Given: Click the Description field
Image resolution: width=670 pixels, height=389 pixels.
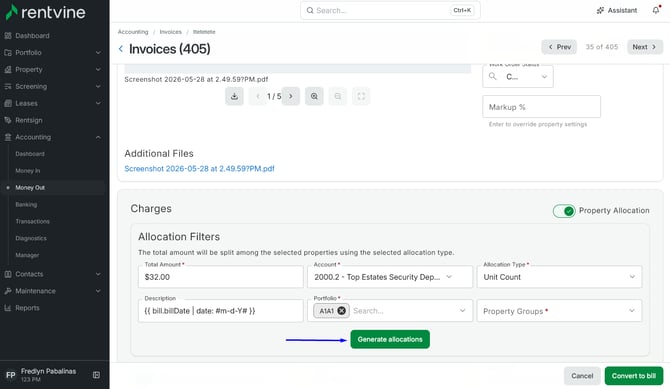Looking at the screenshot, I should click(220, 311).
